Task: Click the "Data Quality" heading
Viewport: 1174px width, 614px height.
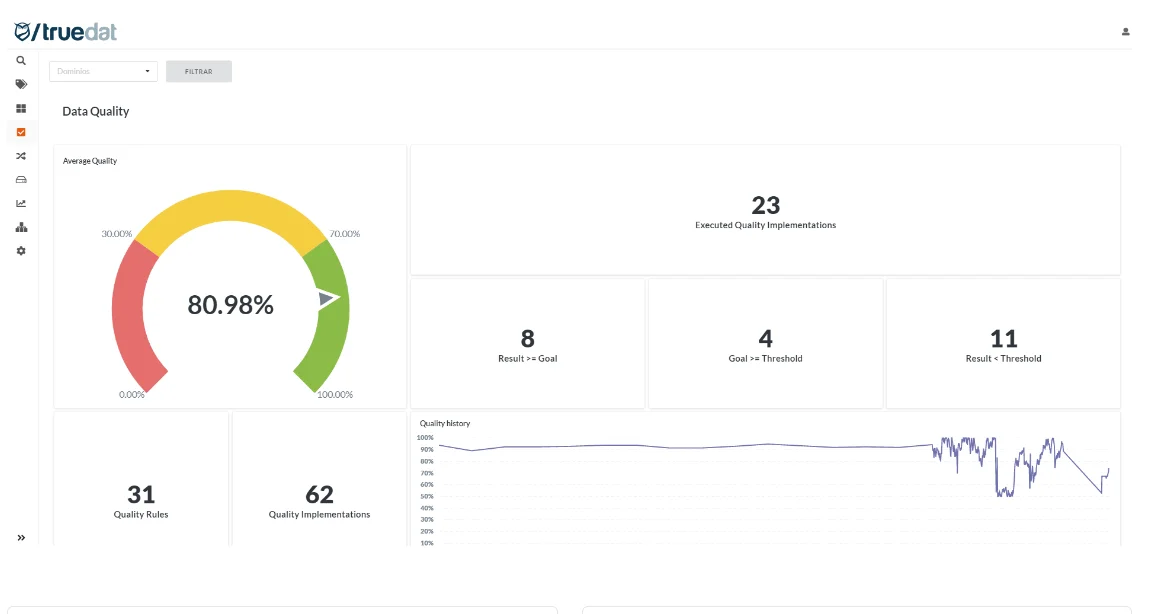Action: [96, 112]
